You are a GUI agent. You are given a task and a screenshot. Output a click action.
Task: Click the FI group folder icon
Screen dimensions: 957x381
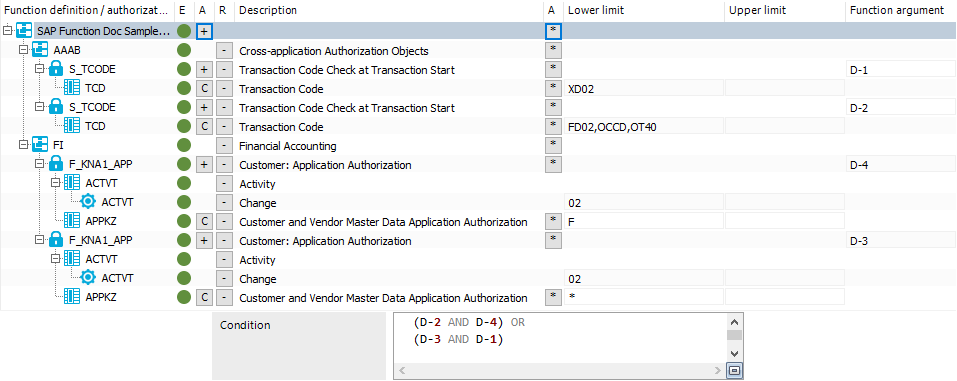coord(40,145)
